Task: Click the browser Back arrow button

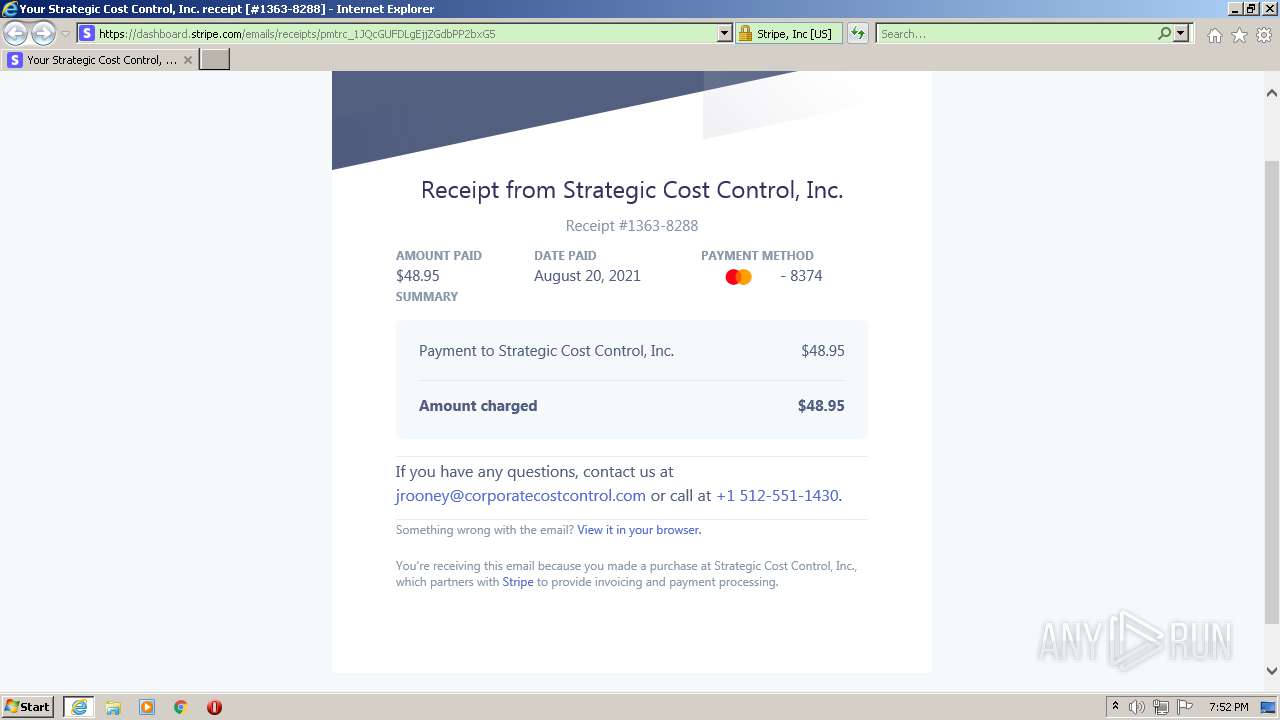Action: [16, 33]
